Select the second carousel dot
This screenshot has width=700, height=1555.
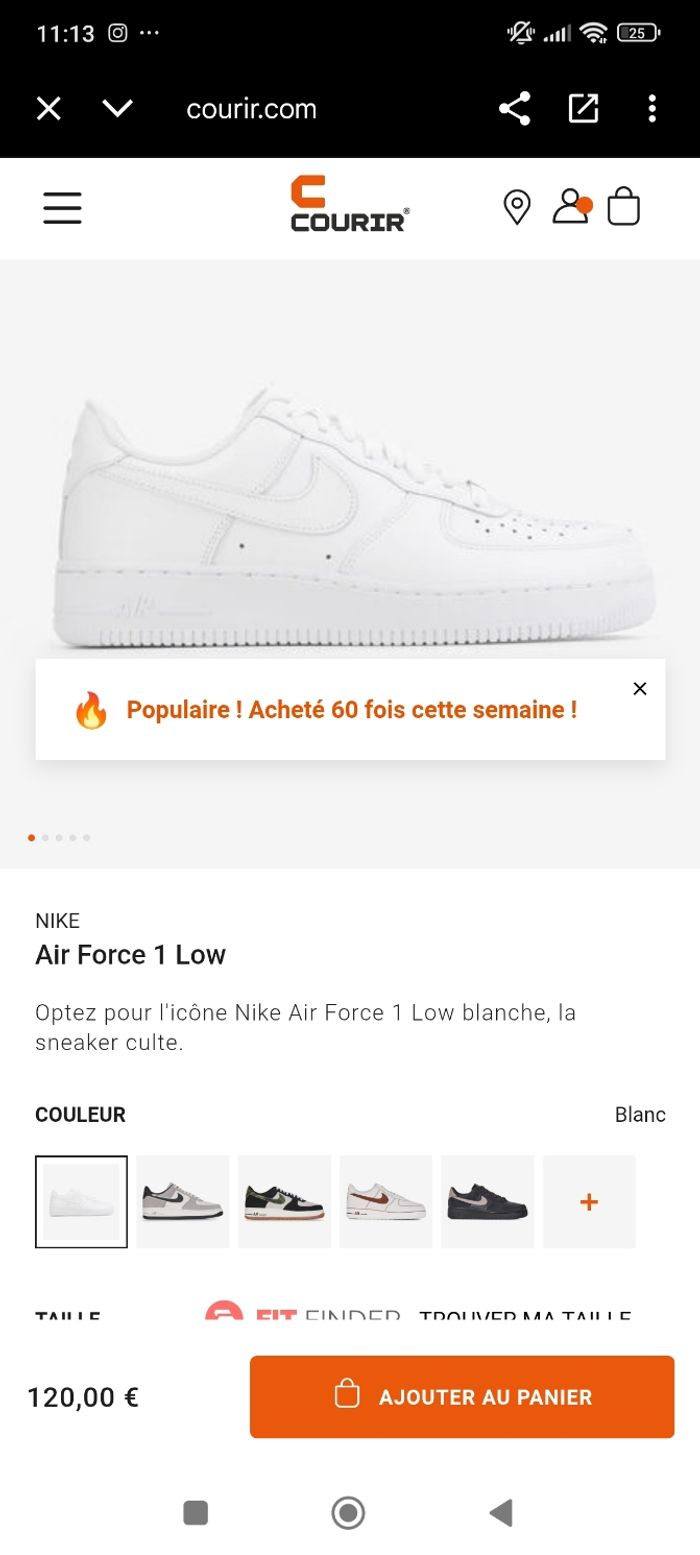coord(45,838)
